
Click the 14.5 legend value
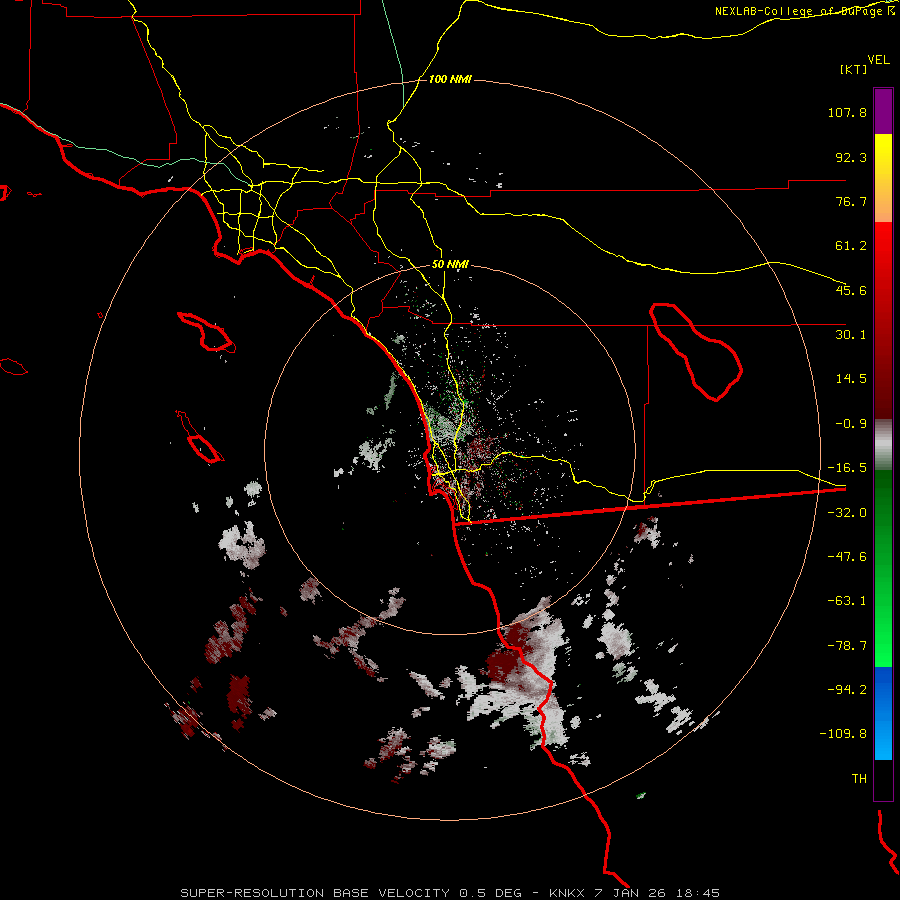coord(851,379)
